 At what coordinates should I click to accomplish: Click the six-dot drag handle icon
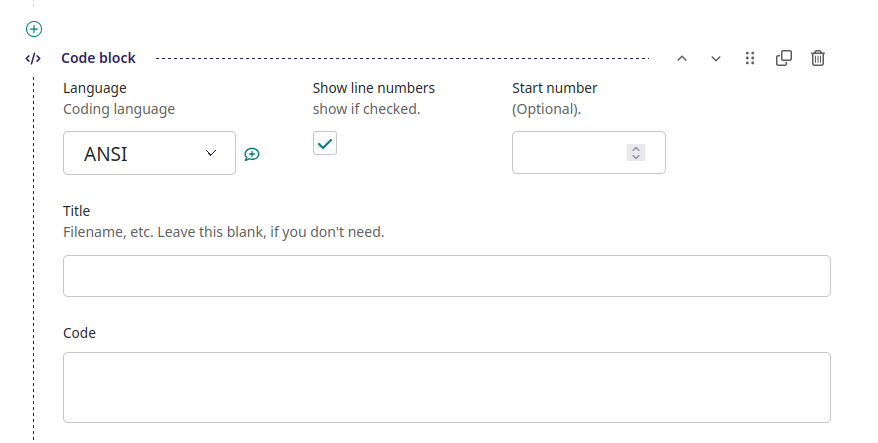(750, 58)
